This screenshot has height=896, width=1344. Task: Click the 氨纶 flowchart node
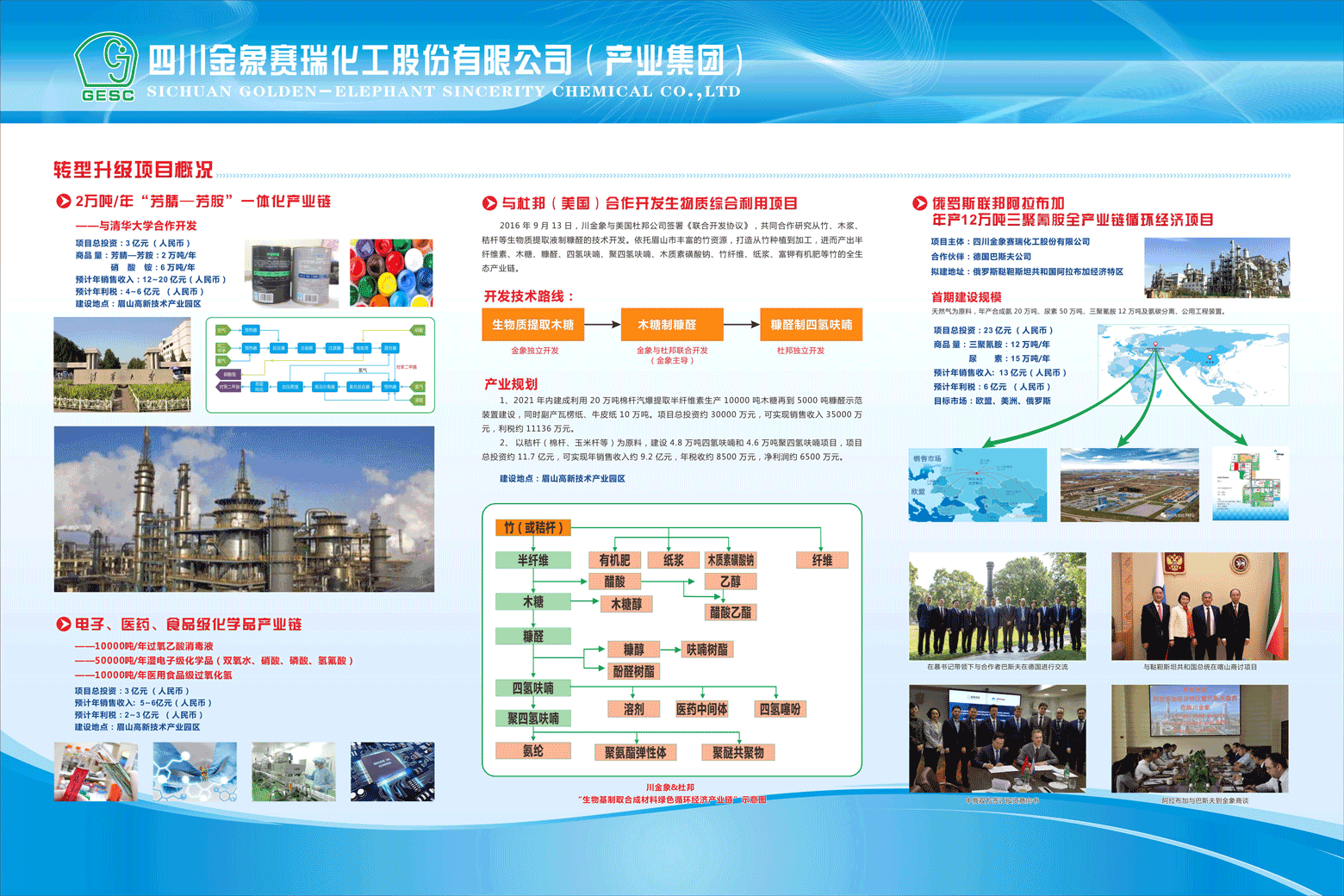pyautogui.click(x=533, y=750)
